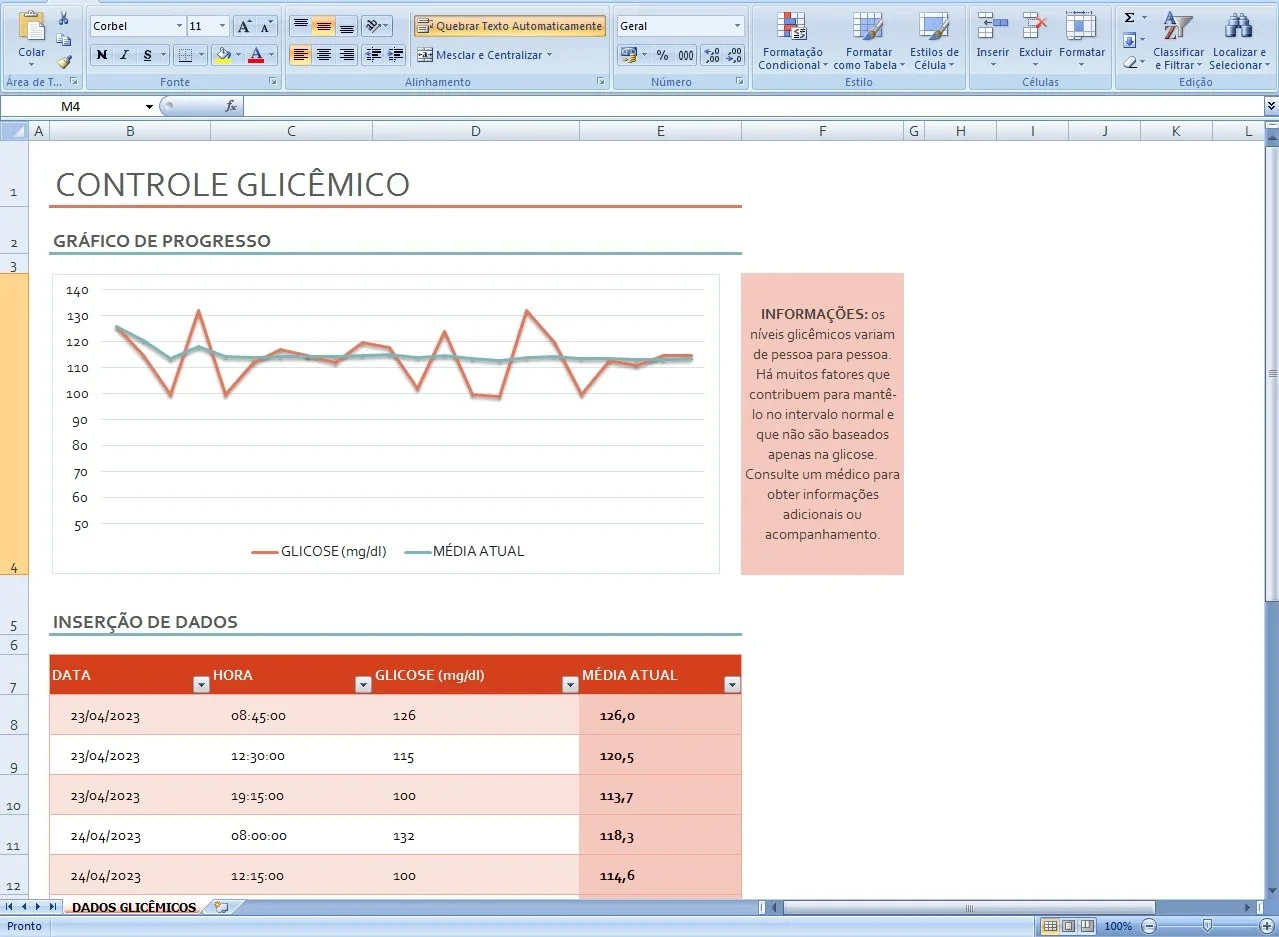Click the Classificar e Filtrar icon
Screen dimensions: 1279x937
tap(1178, 41)
